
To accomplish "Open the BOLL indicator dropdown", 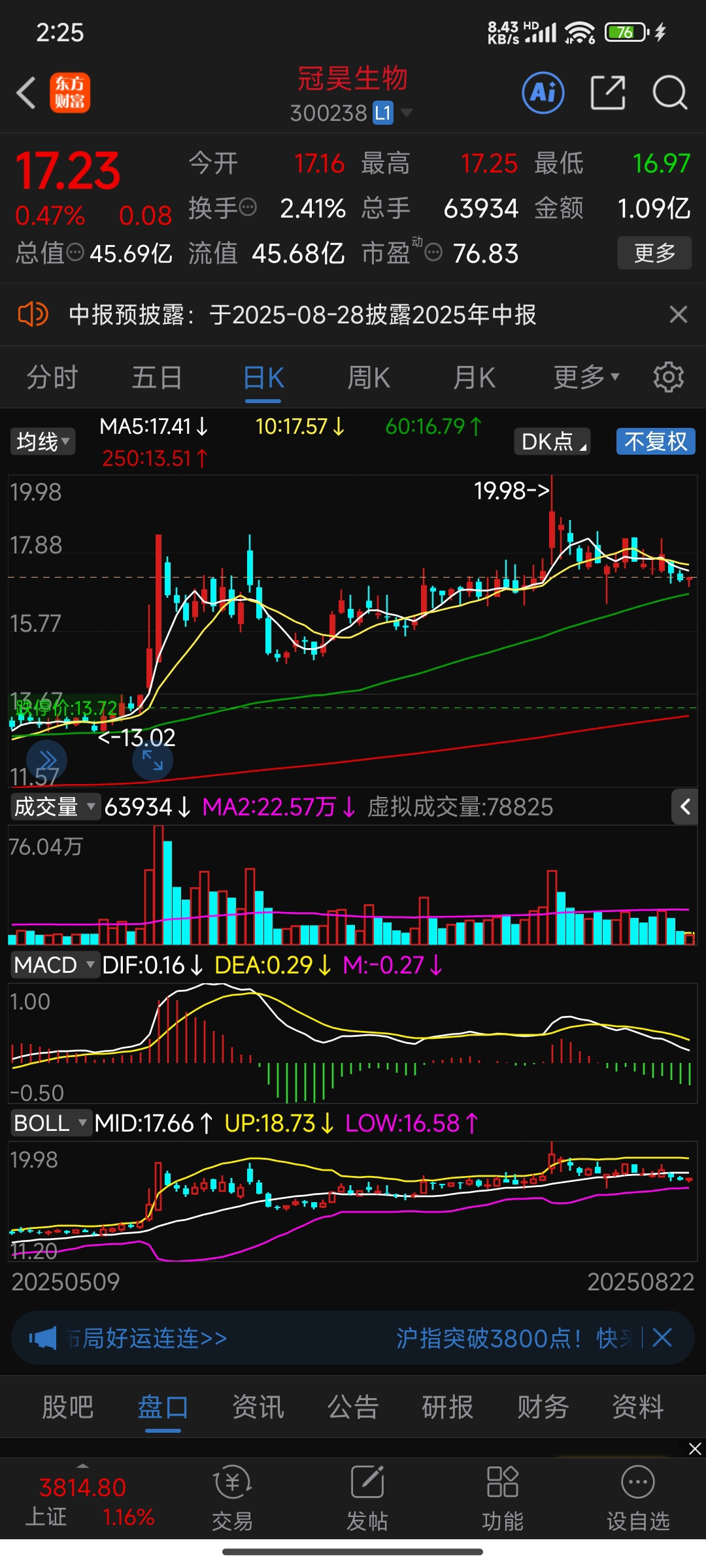I will coord(50,1123).
